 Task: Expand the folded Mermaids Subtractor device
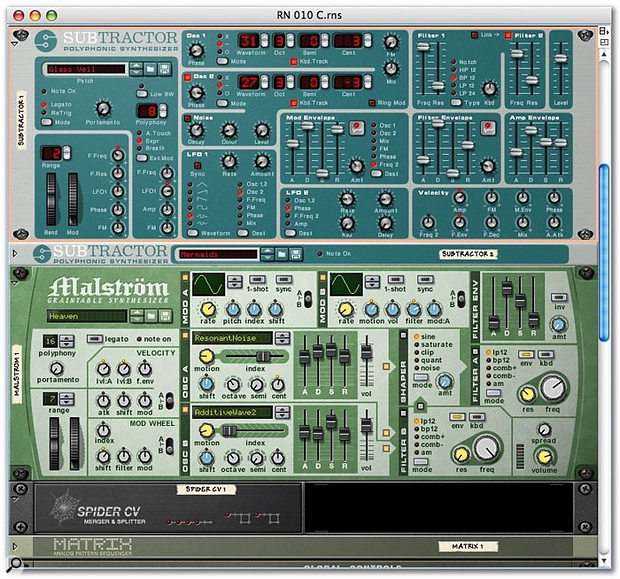(x=15, y=254)
